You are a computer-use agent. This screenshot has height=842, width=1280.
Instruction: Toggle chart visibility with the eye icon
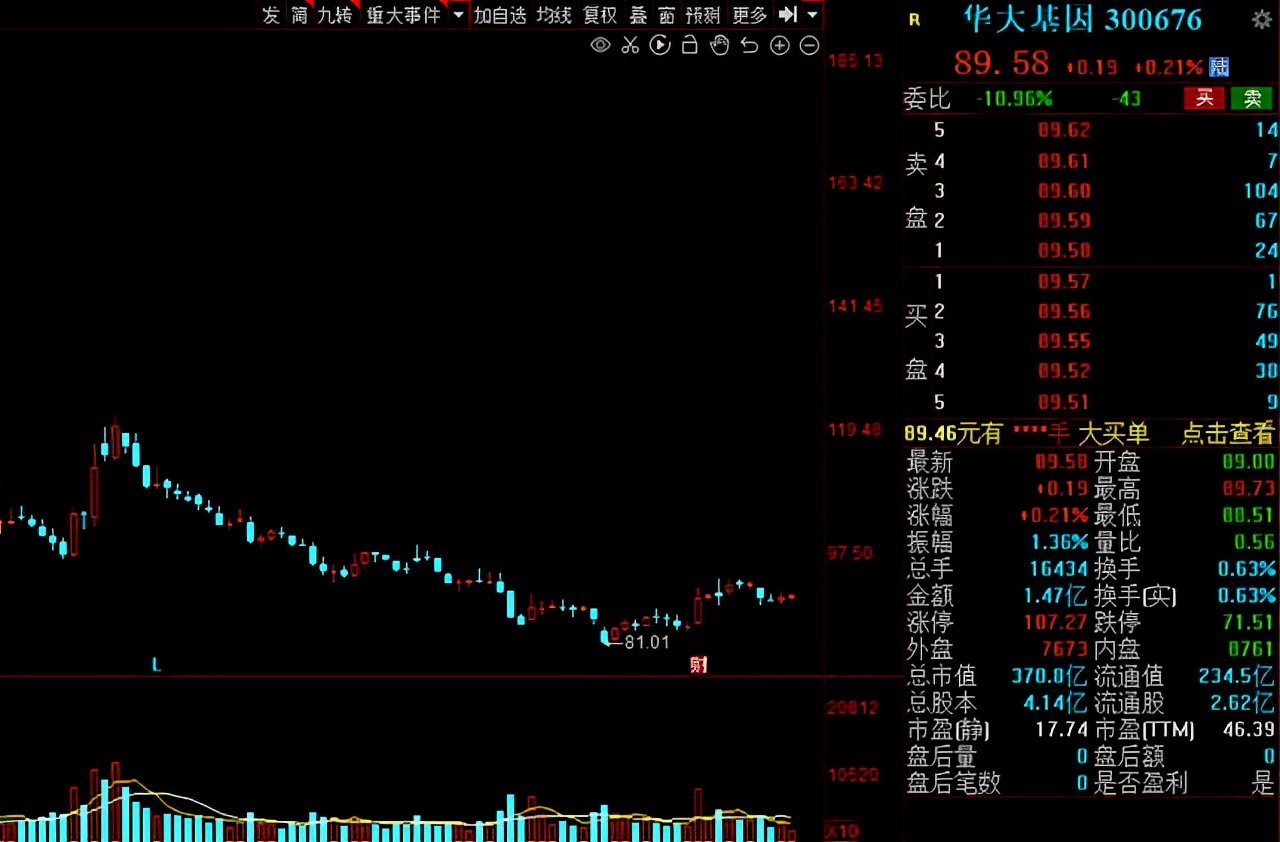click(600, 45)
